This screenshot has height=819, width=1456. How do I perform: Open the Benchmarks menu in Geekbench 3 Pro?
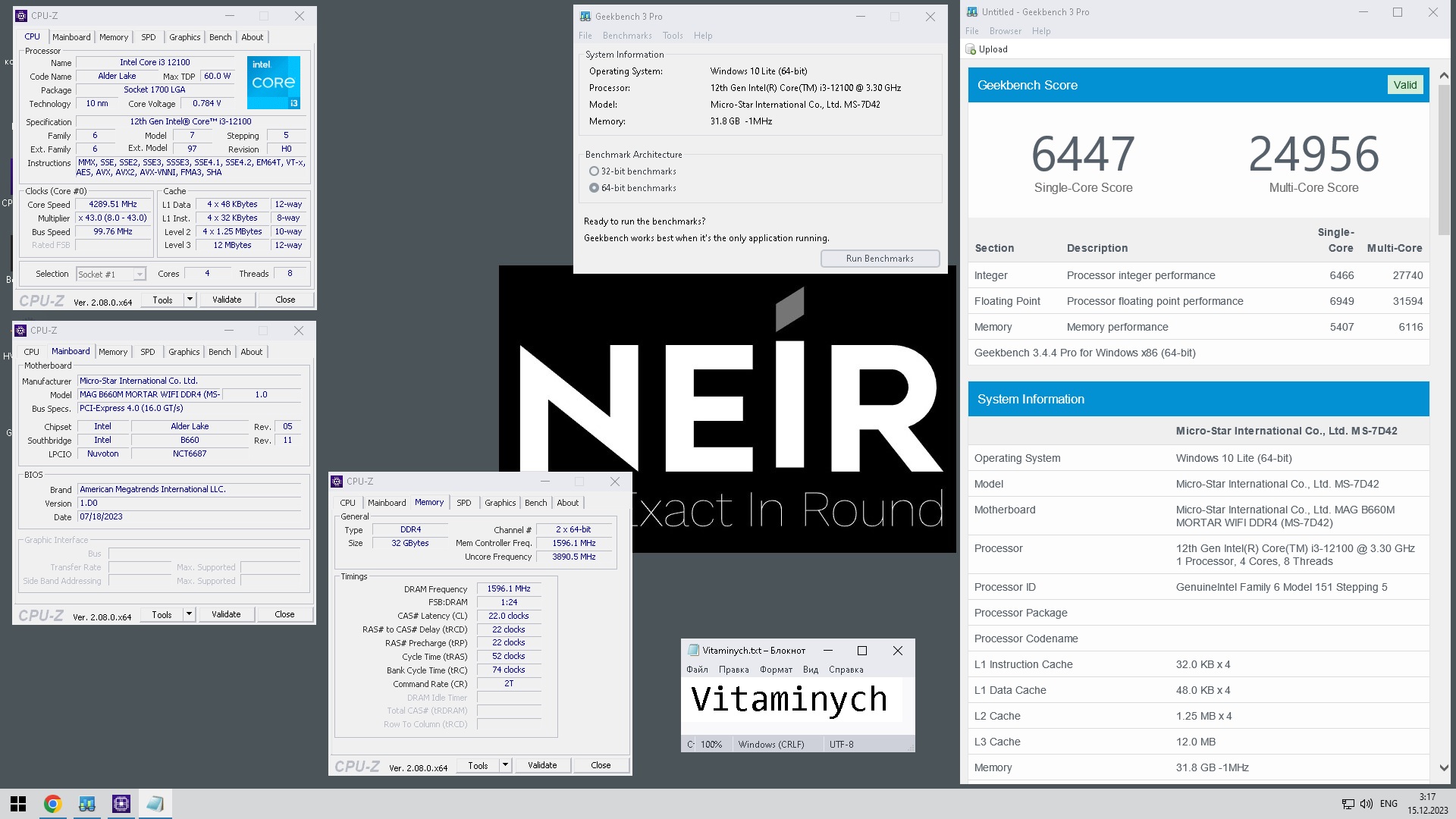(627, 36)
